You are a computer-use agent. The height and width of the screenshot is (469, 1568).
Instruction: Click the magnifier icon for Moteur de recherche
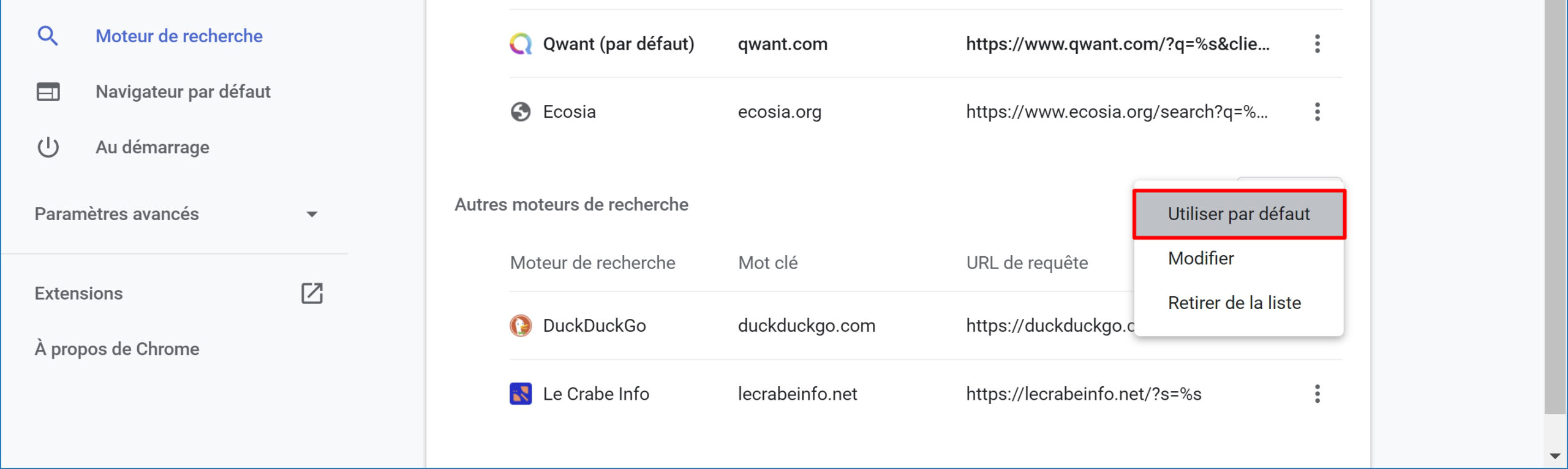pos(48,36)
